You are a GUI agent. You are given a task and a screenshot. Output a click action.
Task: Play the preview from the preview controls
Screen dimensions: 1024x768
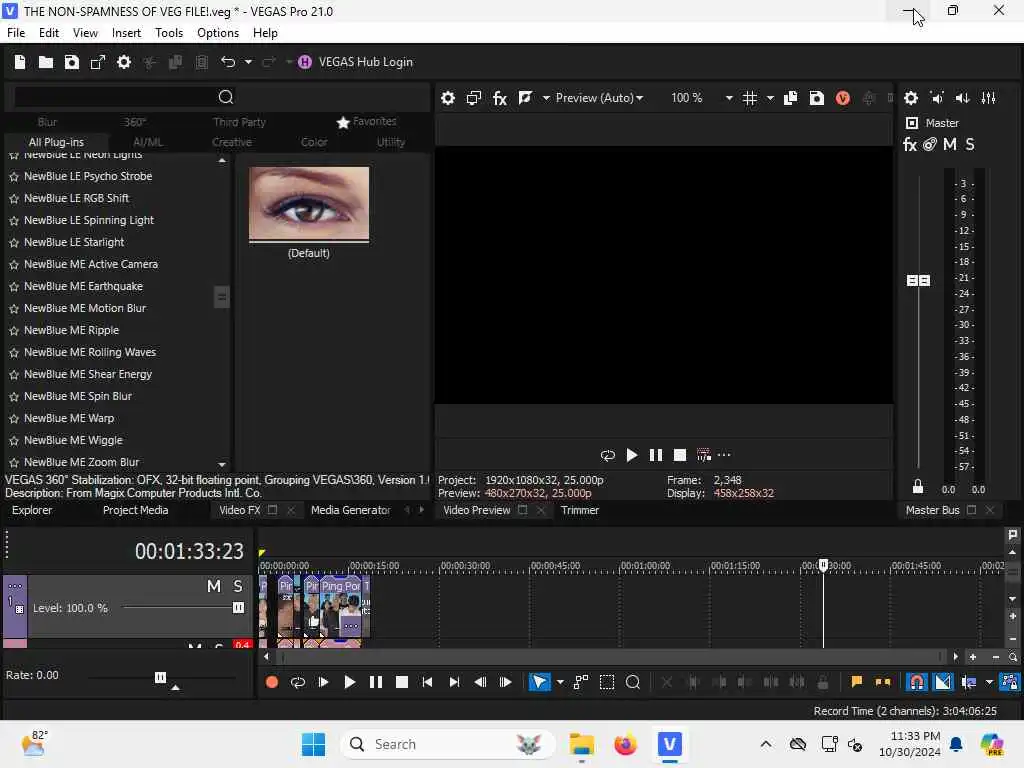[x=632, y=455]
